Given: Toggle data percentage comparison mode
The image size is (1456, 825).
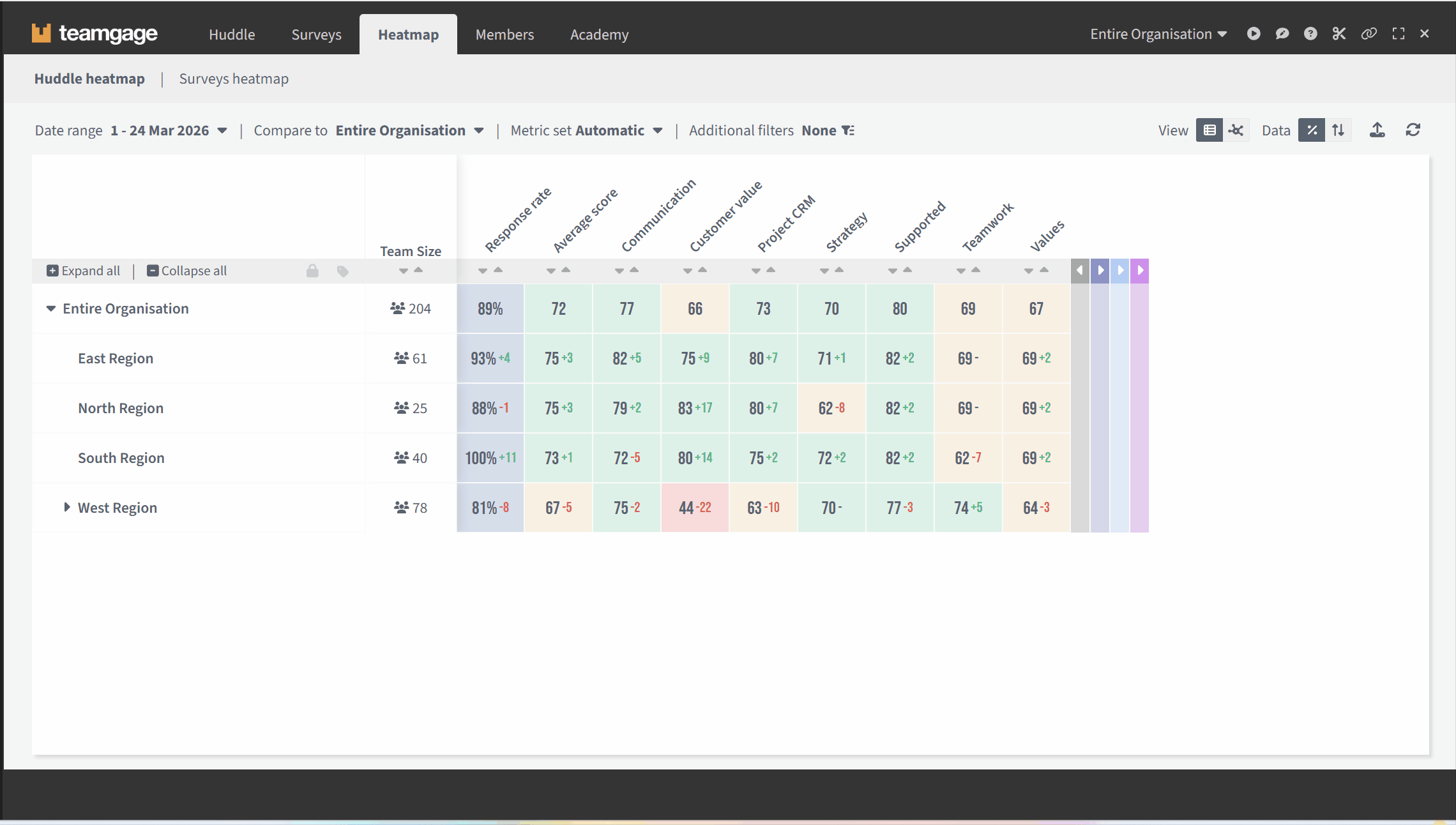Looking at the screenshot, I should pyautogui.click(x=1312, y=130).
